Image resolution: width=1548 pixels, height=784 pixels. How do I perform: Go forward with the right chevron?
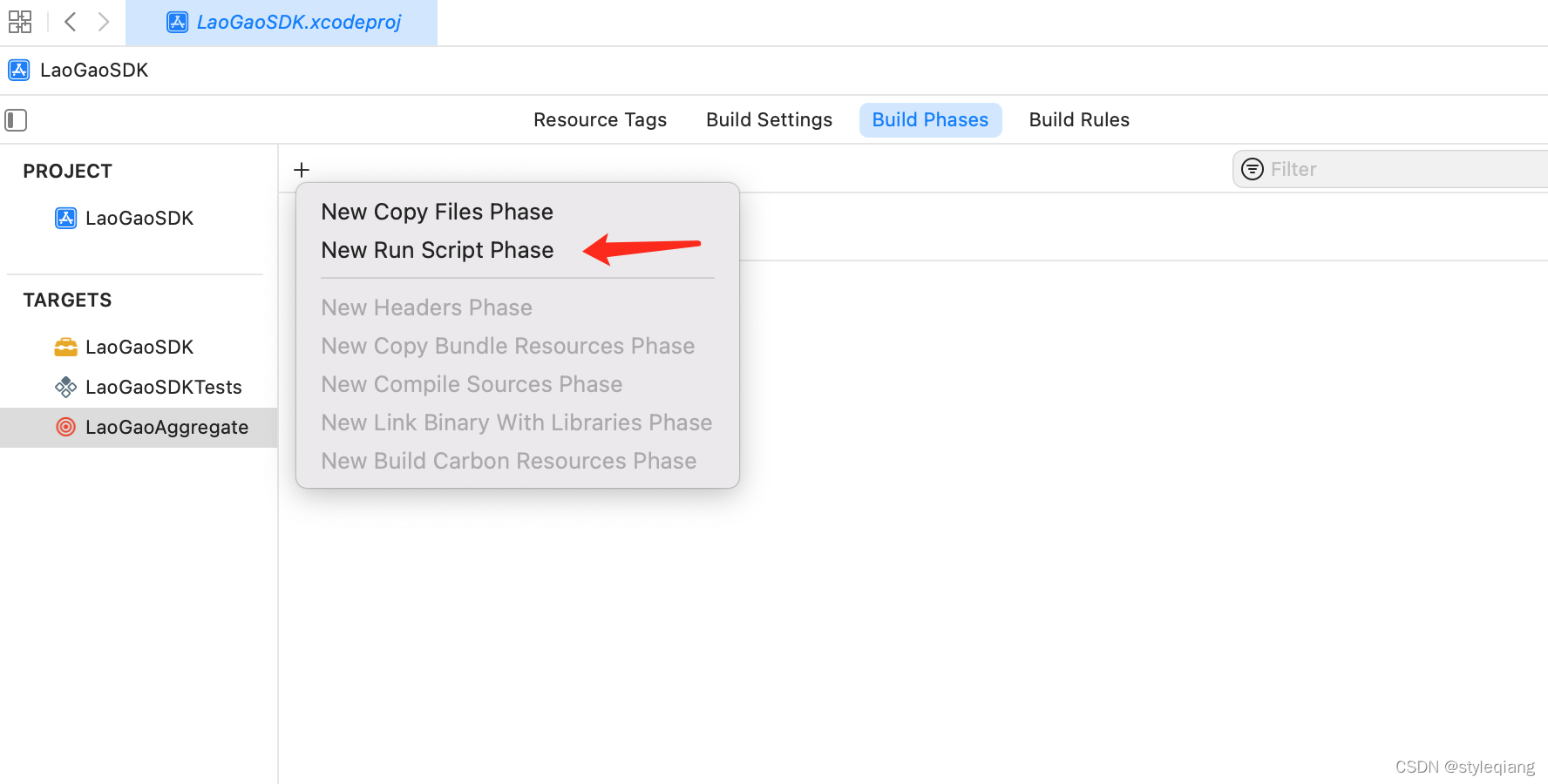[104, 22]
